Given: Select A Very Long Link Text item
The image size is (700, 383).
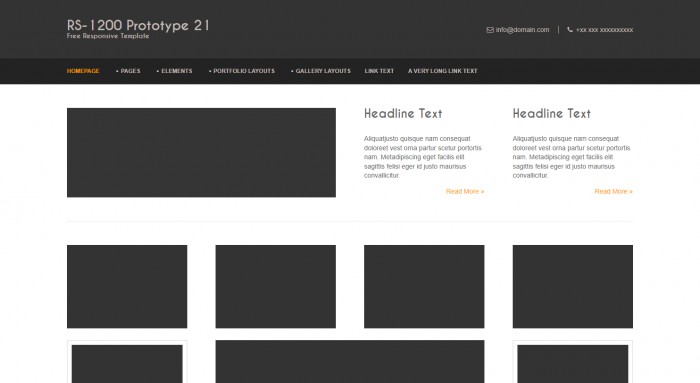Looking at the screenshot, I should pyautogui.click(x=442, y=71).
